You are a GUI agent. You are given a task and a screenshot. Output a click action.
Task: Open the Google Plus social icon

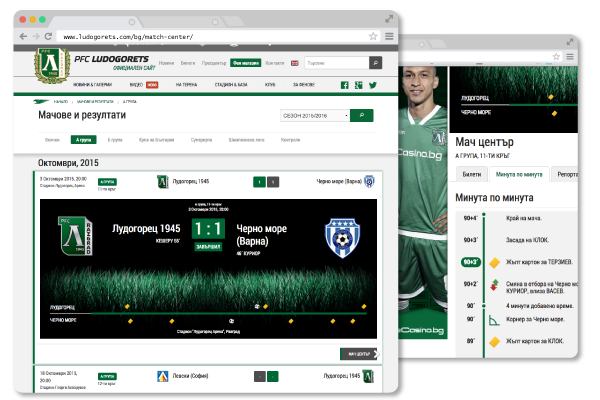(x=359, y=85)
